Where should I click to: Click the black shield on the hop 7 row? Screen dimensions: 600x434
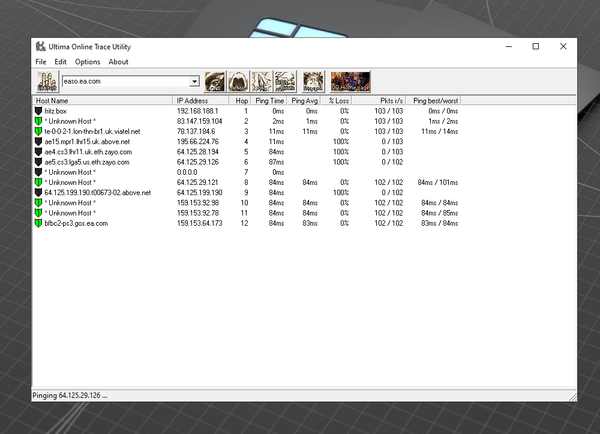38,172
